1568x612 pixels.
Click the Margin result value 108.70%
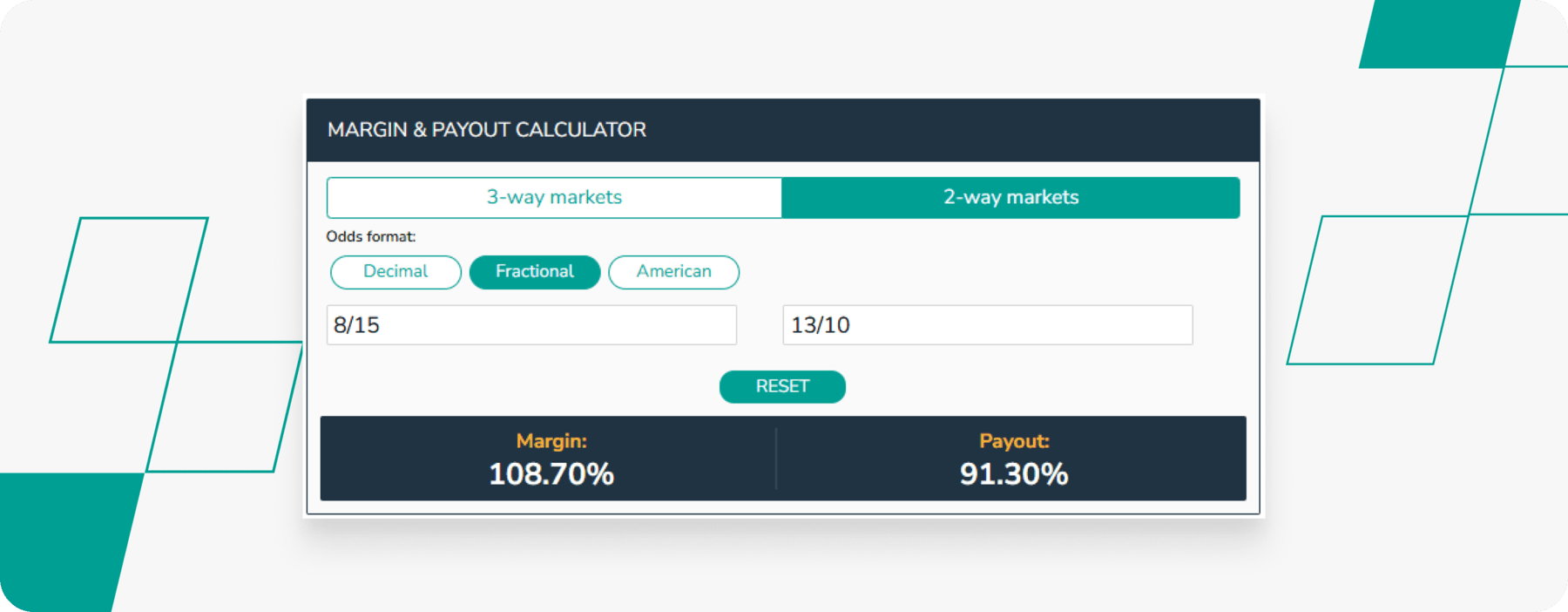(x=551, y=475)
